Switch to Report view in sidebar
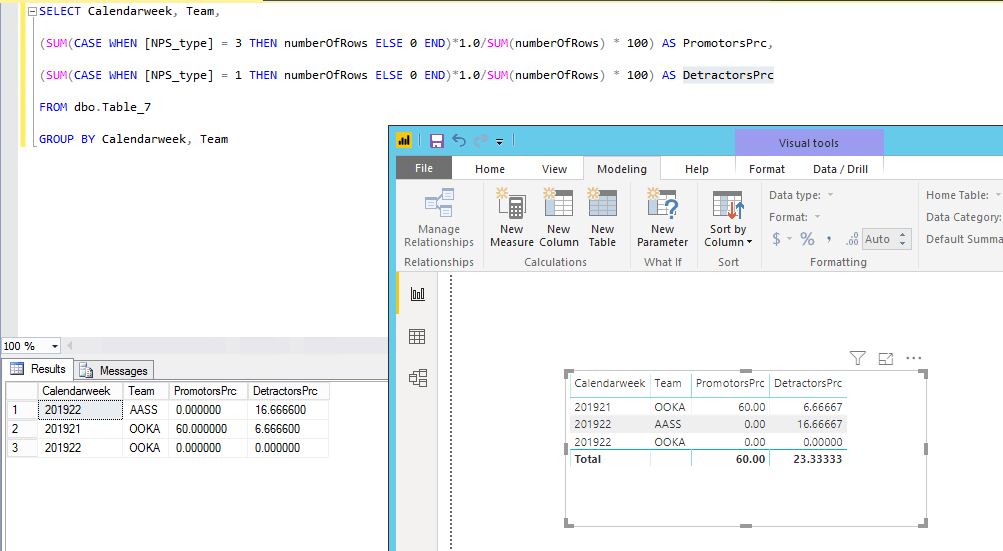Image resolution: width=1003 pixels, height=551 pixels. coord(418,294)
